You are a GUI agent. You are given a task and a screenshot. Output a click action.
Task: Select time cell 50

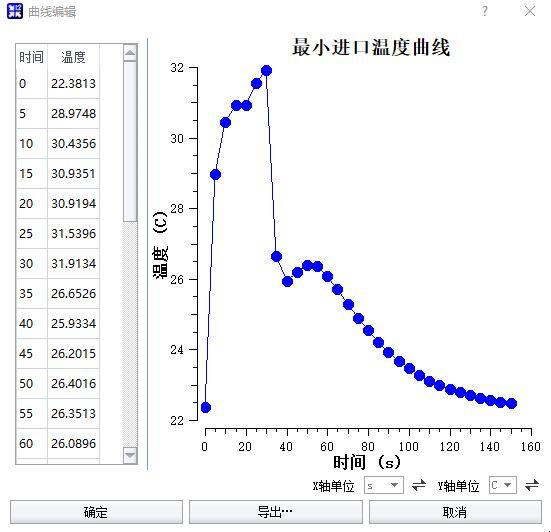point(31,383)
